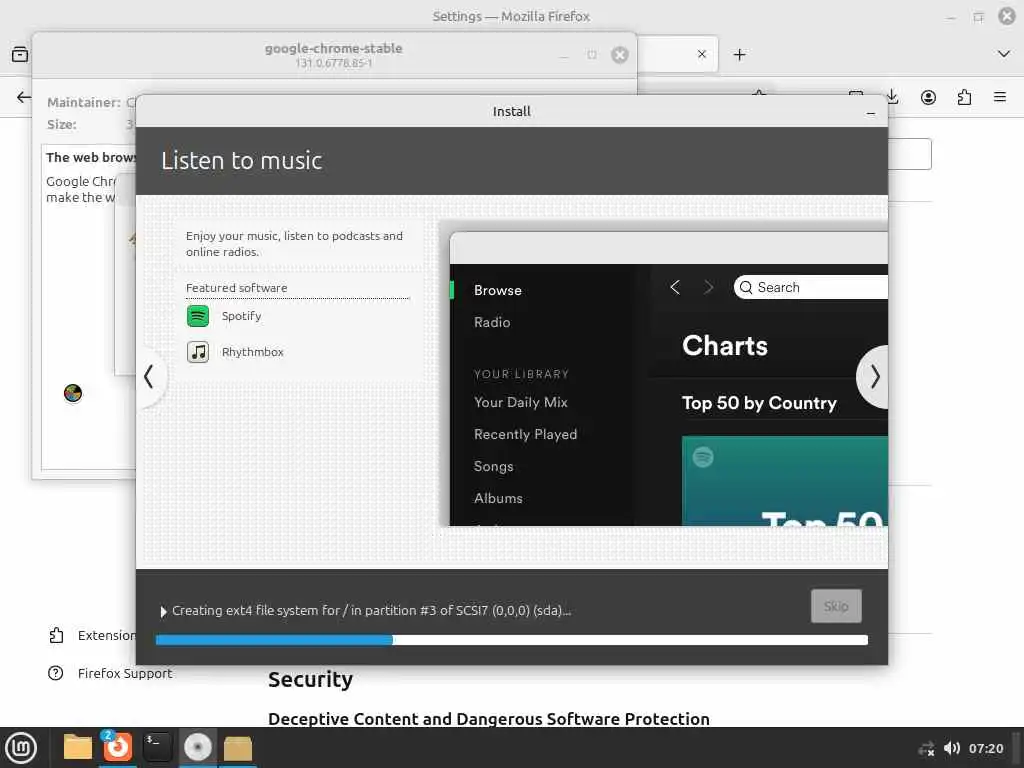Click Rhythmbox label in Featured software
The image size is (1024, 768).
(253, 352)
